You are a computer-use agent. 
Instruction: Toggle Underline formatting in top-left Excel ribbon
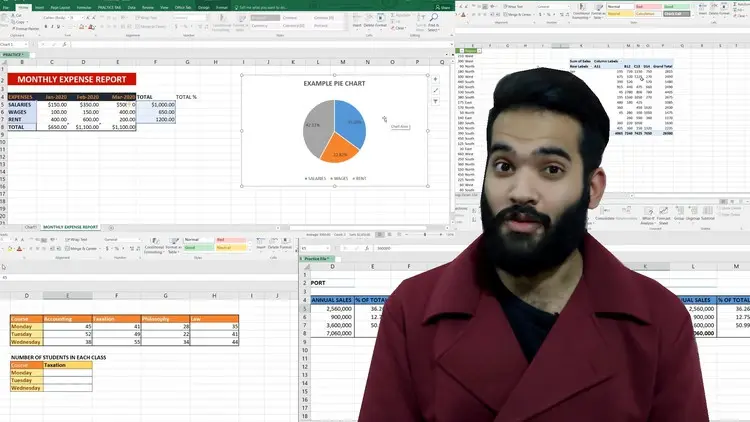[58, 27]
